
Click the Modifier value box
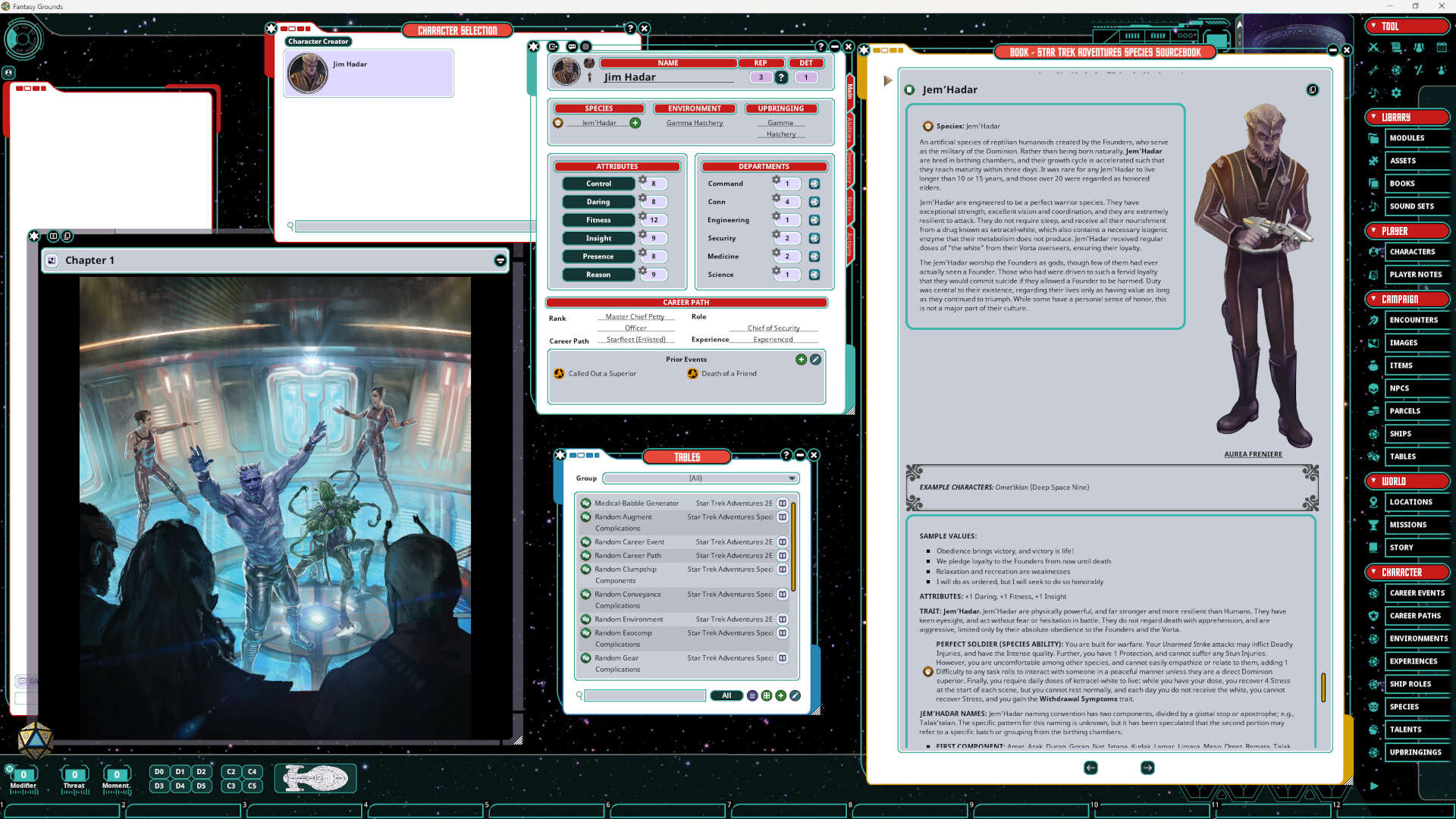pyautogui.click(x=23, y=775)
